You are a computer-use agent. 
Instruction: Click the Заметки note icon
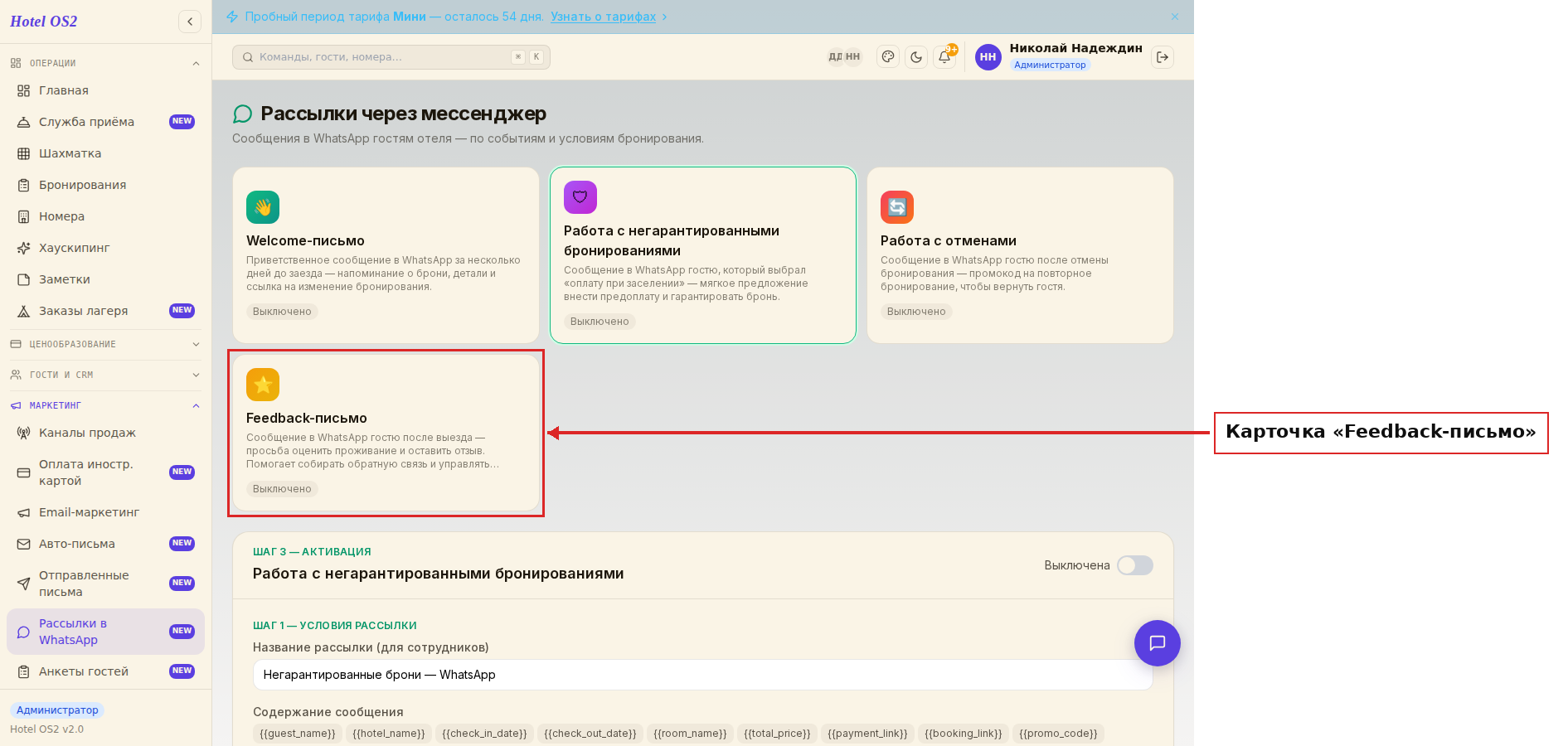click(x=24, y=279)
